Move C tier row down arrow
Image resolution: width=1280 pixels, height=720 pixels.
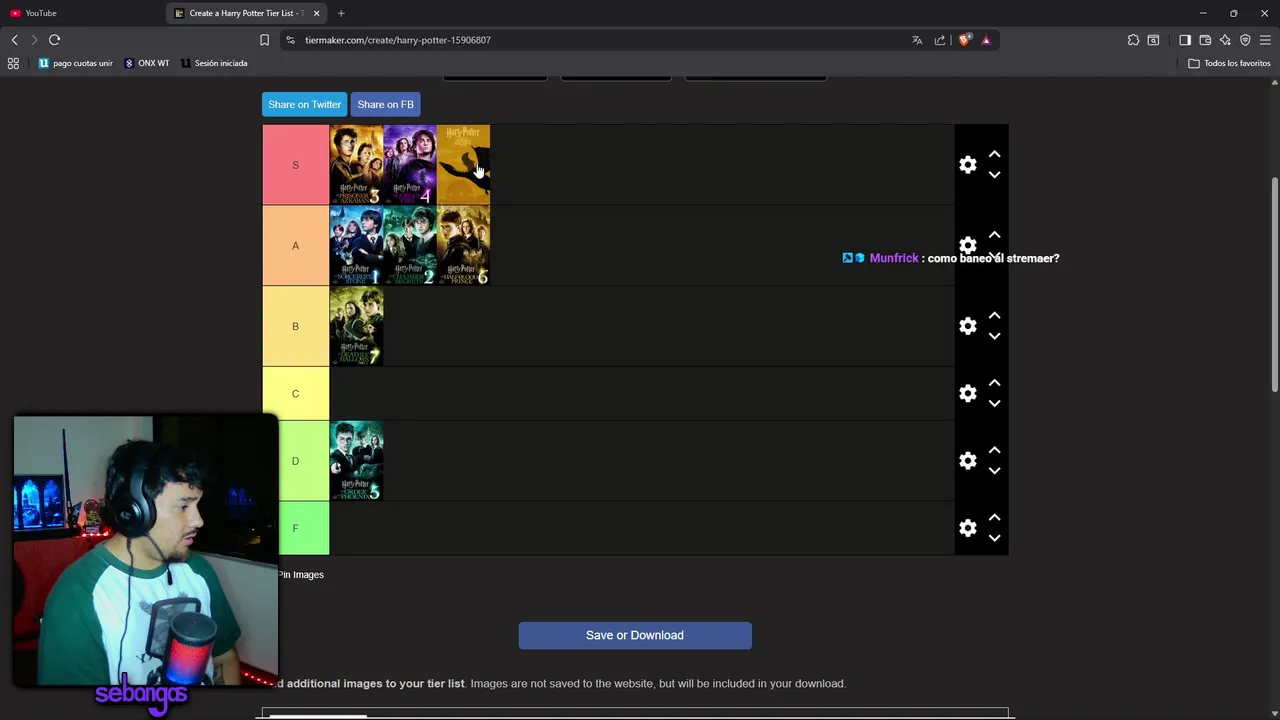(x=994, y=403)
